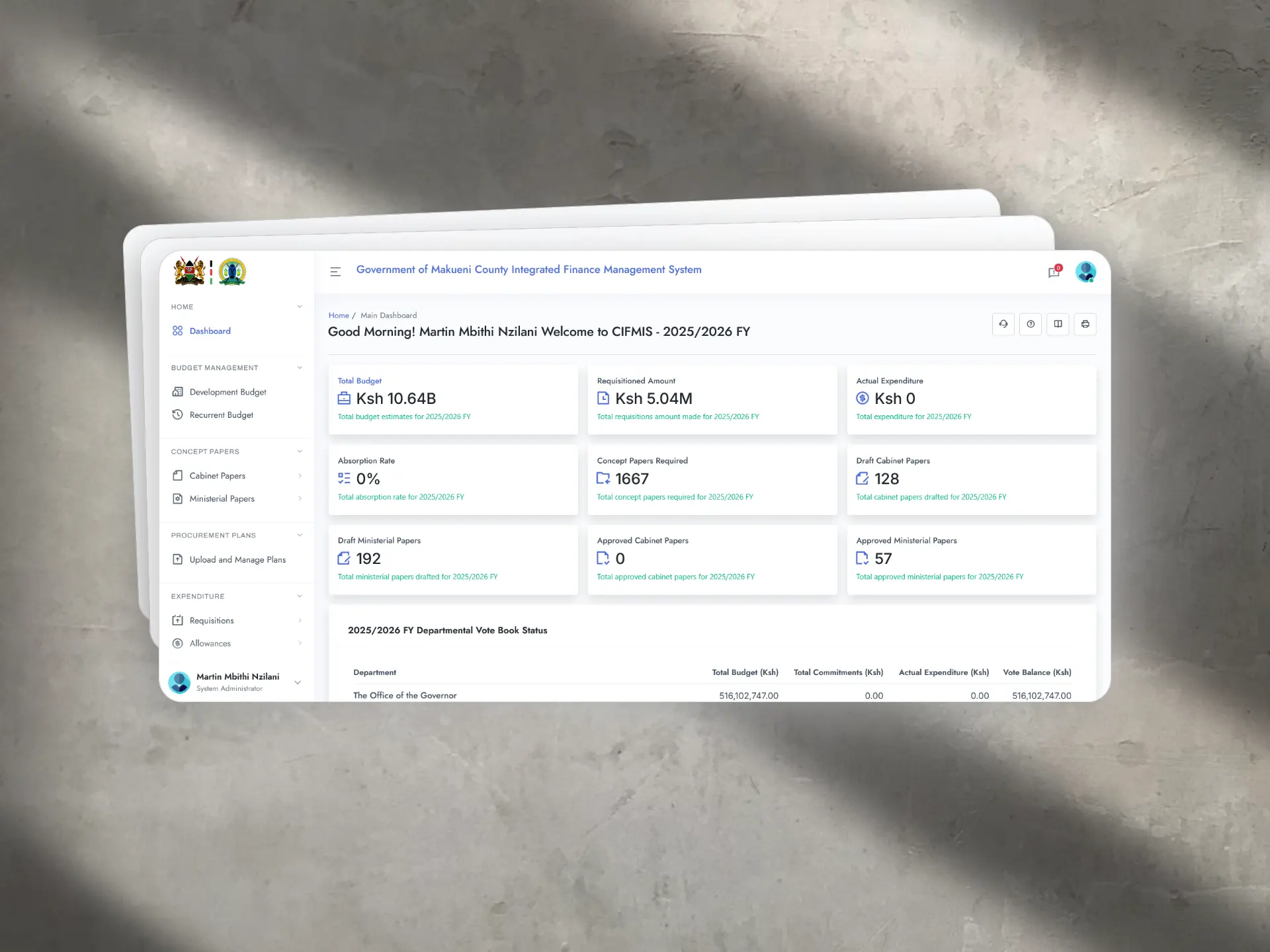The width and height of the screenshot is (1270, 952).
Task: Click the Home breadcrumb link
Action: point(339,315)
